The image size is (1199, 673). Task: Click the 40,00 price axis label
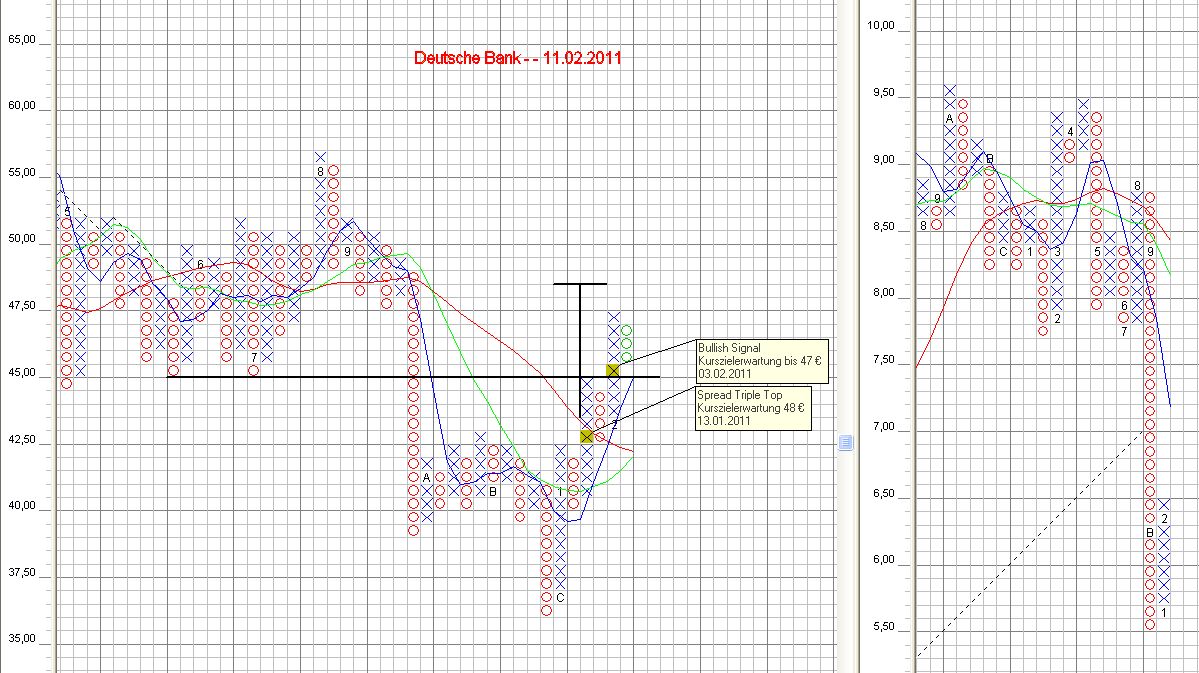click(x=22, y=506)
